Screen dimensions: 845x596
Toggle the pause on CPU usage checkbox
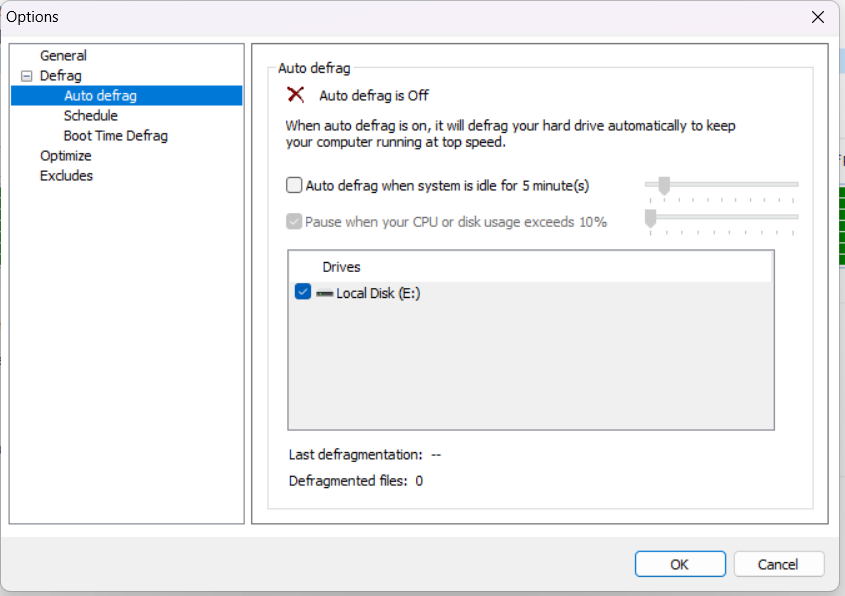[x=294, y=222]
